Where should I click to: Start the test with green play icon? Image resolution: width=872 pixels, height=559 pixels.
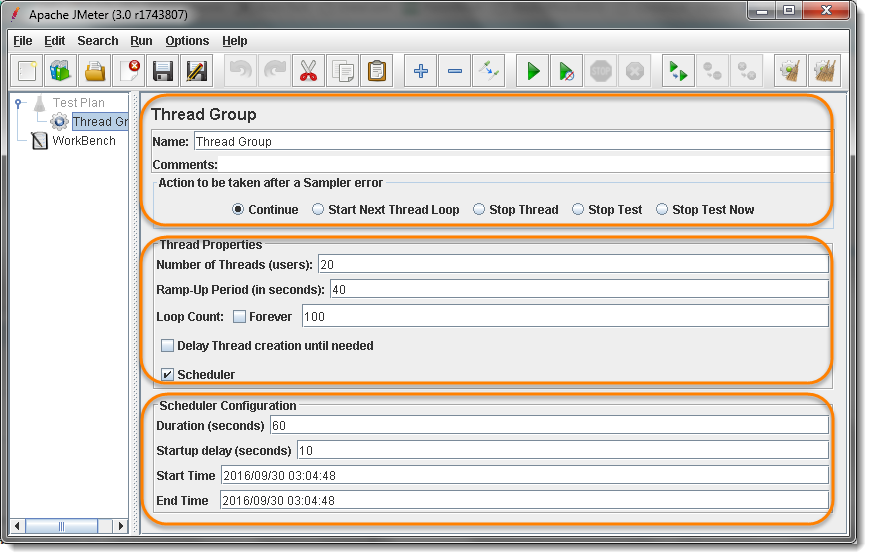pos(533,71)
